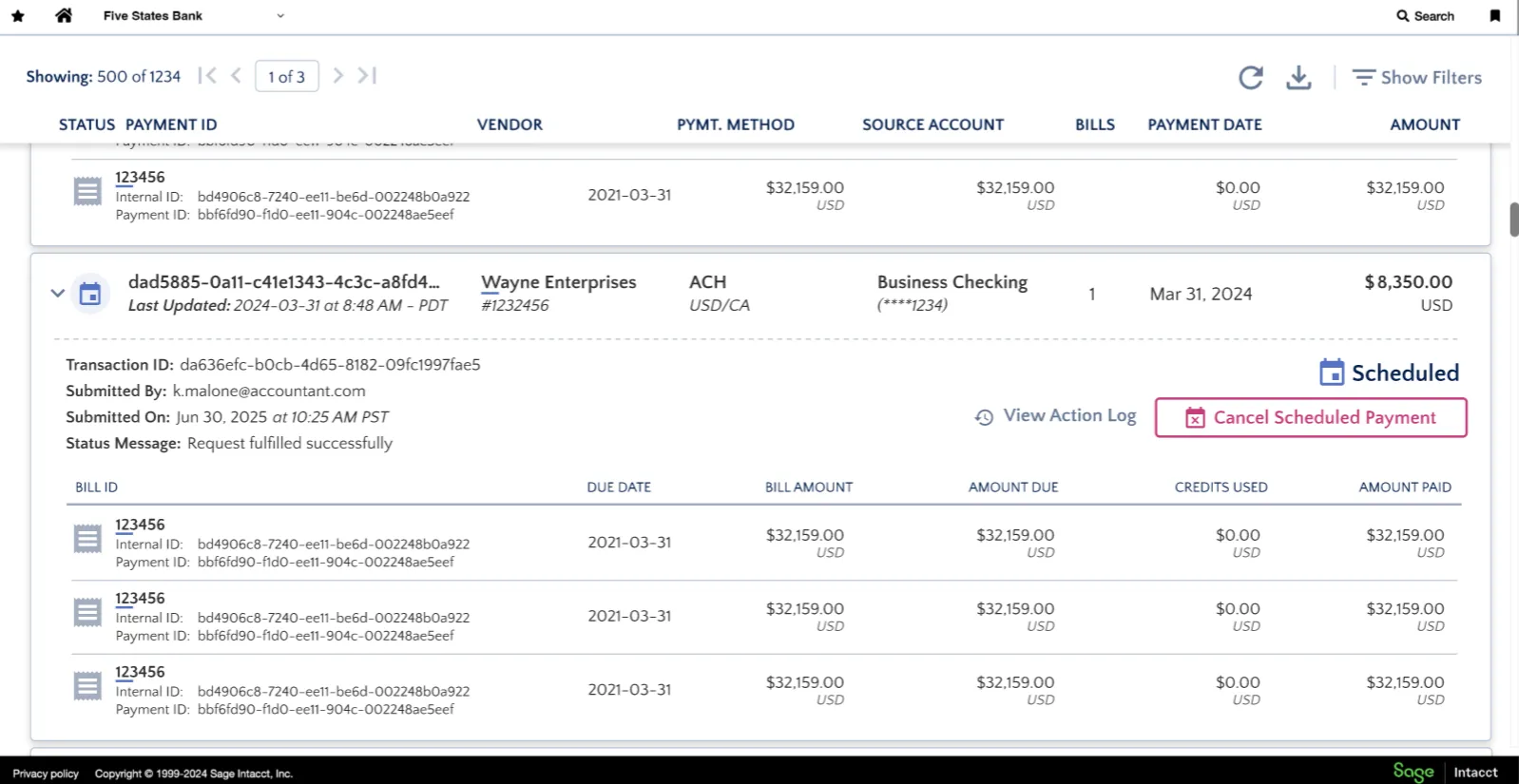Jump to first page of results
1519x784 pixels.
coord(207,76)
